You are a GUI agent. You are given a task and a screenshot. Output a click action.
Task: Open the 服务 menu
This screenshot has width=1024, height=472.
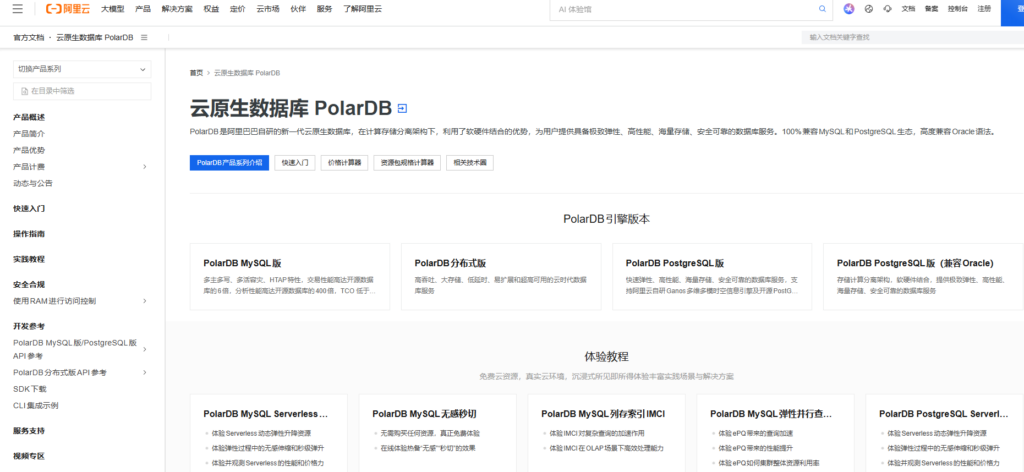point(325,9)
